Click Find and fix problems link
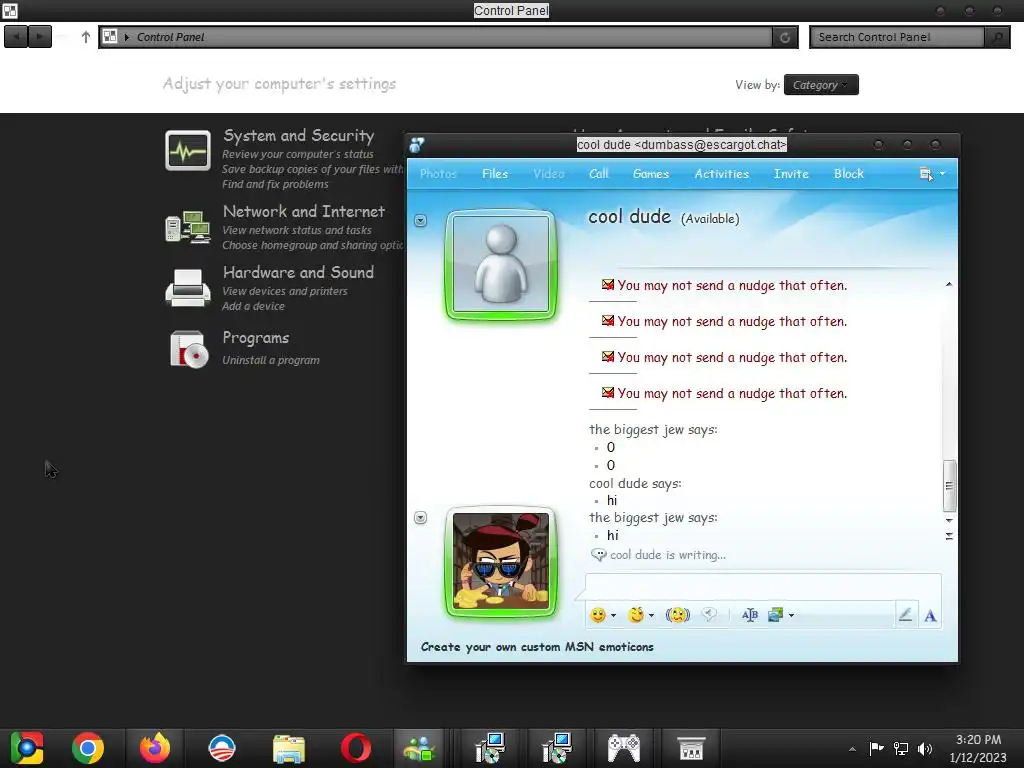The height and width of the screenshot is (768, 1024). [x=275, y=184]
